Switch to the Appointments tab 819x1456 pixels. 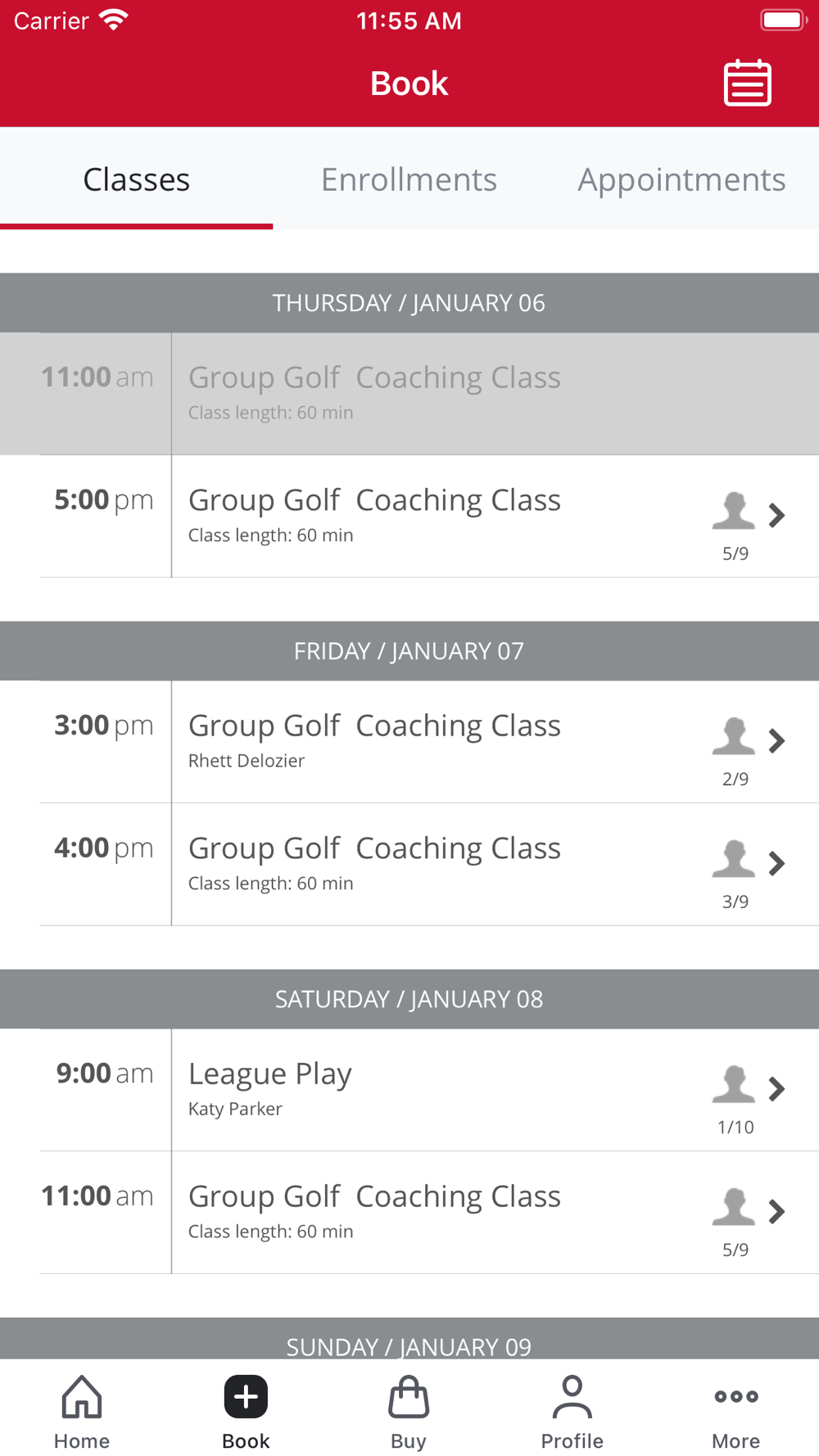coord(681,179)
